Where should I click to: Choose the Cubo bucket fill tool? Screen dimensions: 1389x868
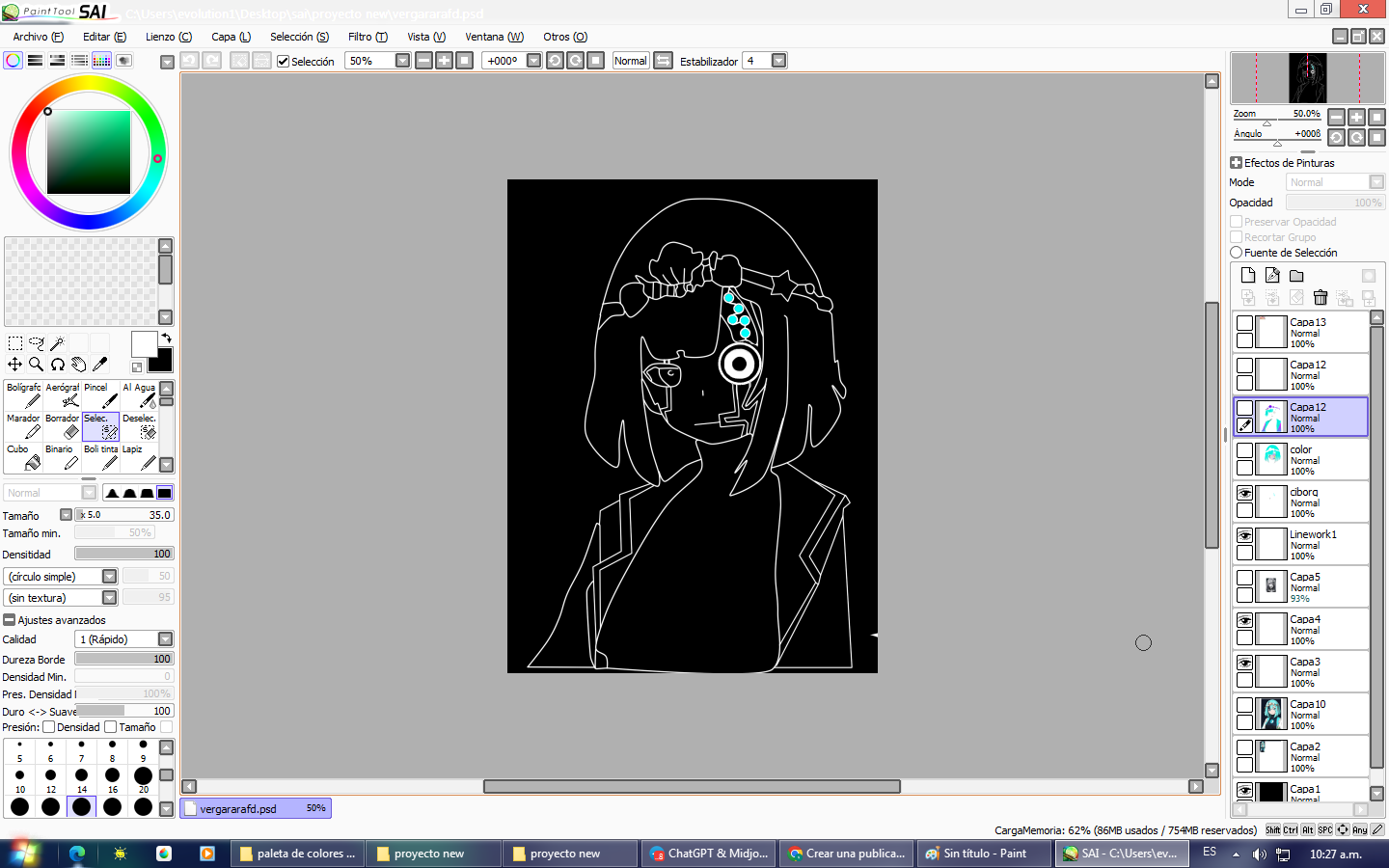pyautogui.click(x=24, y=457)
